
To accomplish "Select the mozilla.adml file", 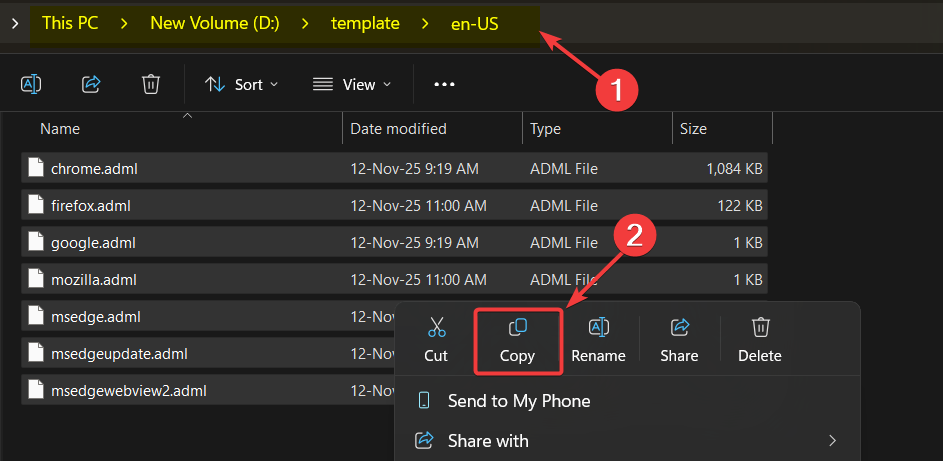I will point(395,279).
